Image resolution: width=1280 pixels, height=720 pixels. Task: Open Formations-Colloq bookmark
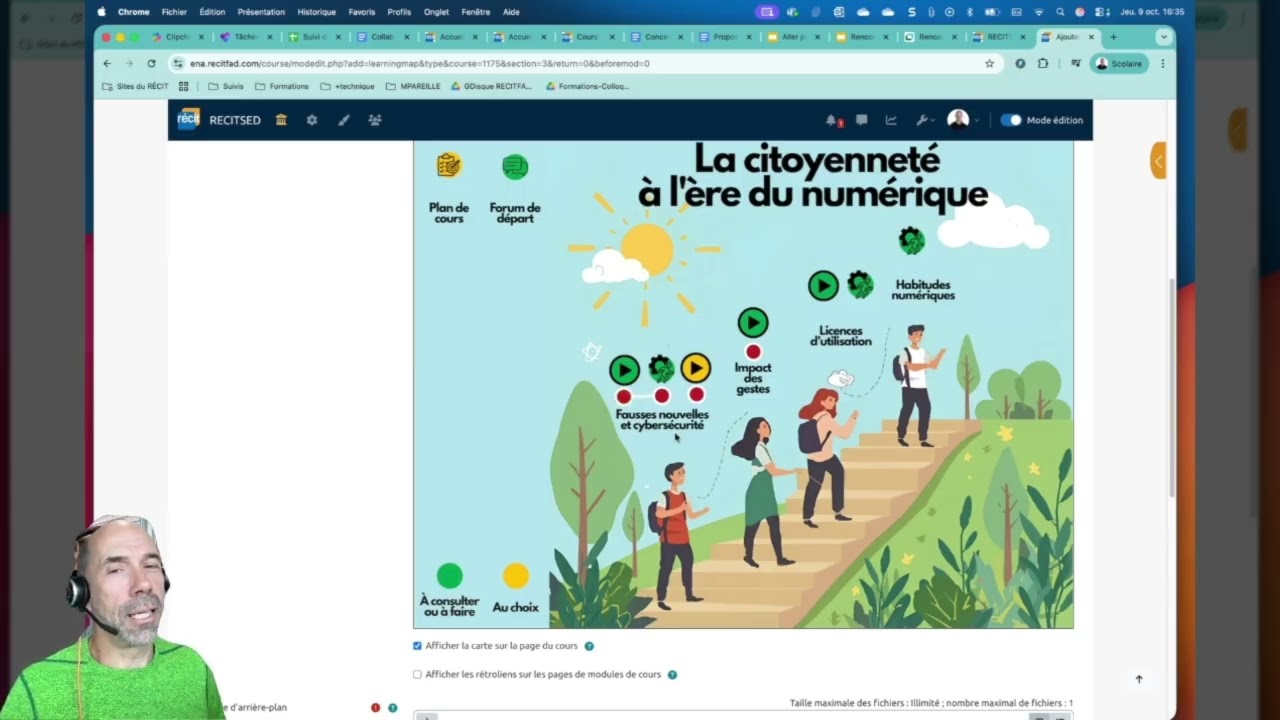coord(588,86)
